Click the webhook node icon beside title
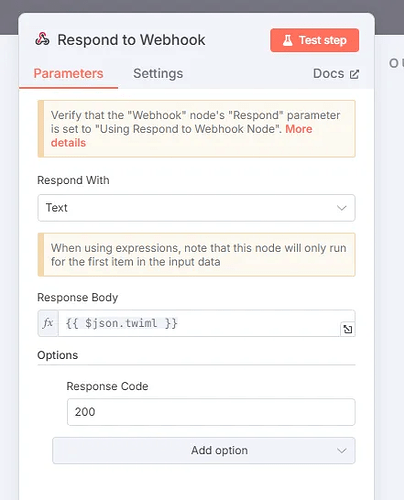The height and width of the screenshot is (500, 404). click(42, 39)
